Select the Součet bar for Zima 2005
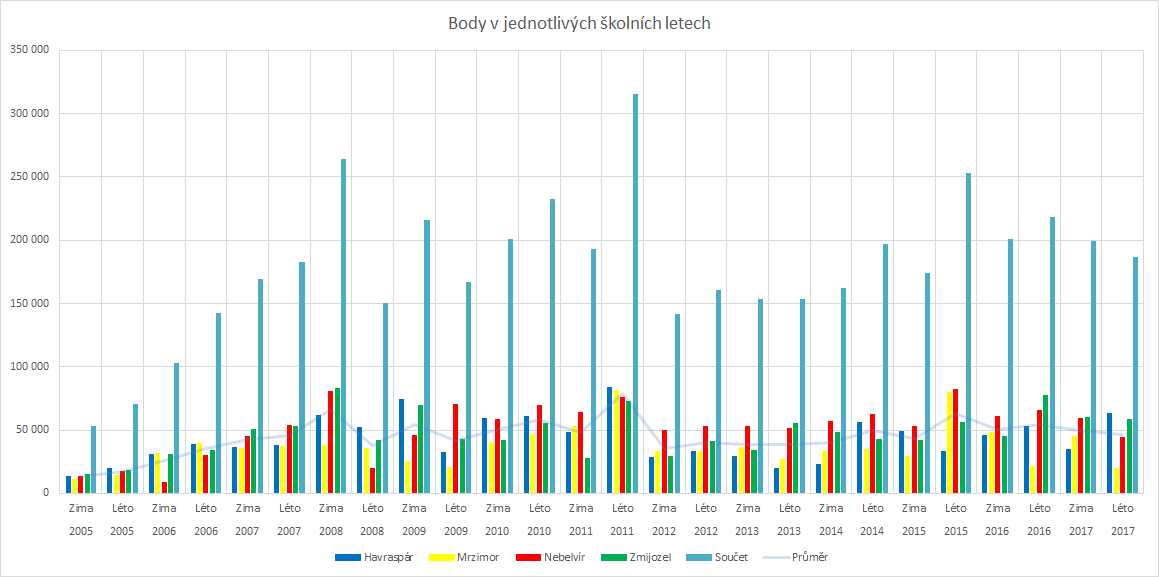This screenshot has width=1159, height=577. 93,460
